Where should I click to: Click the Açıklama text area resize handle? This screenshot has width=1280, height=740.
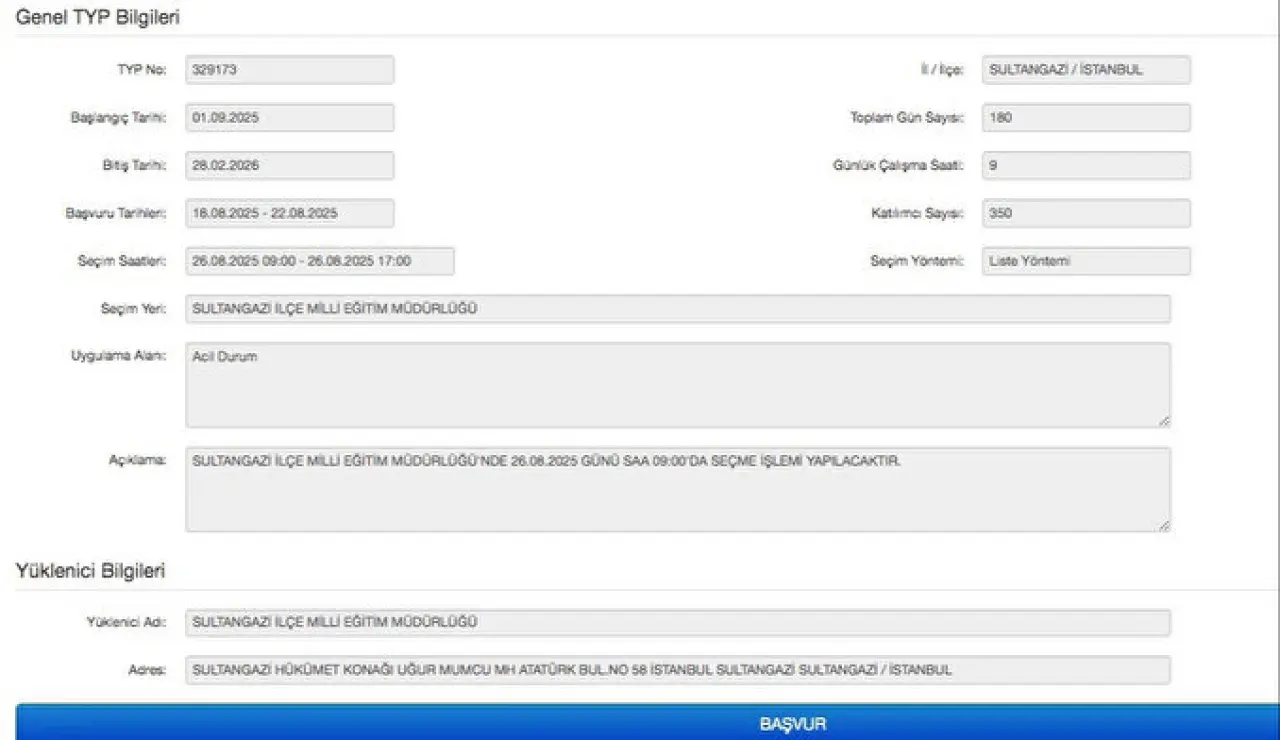[x=1164, y=526]
